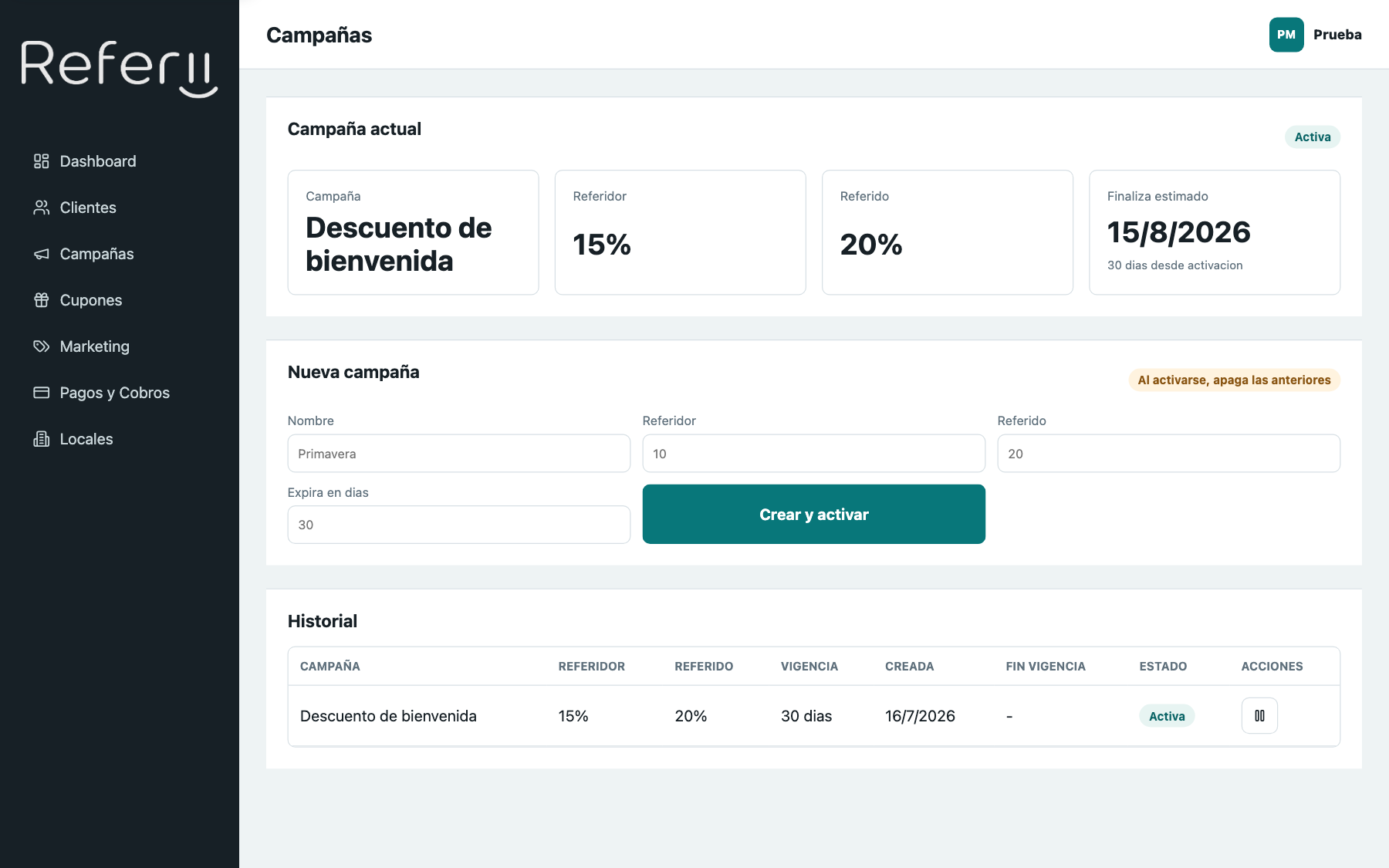Click the Pagos y Cobros card icon
The image size is (1389, 868).
coord(42,393)
